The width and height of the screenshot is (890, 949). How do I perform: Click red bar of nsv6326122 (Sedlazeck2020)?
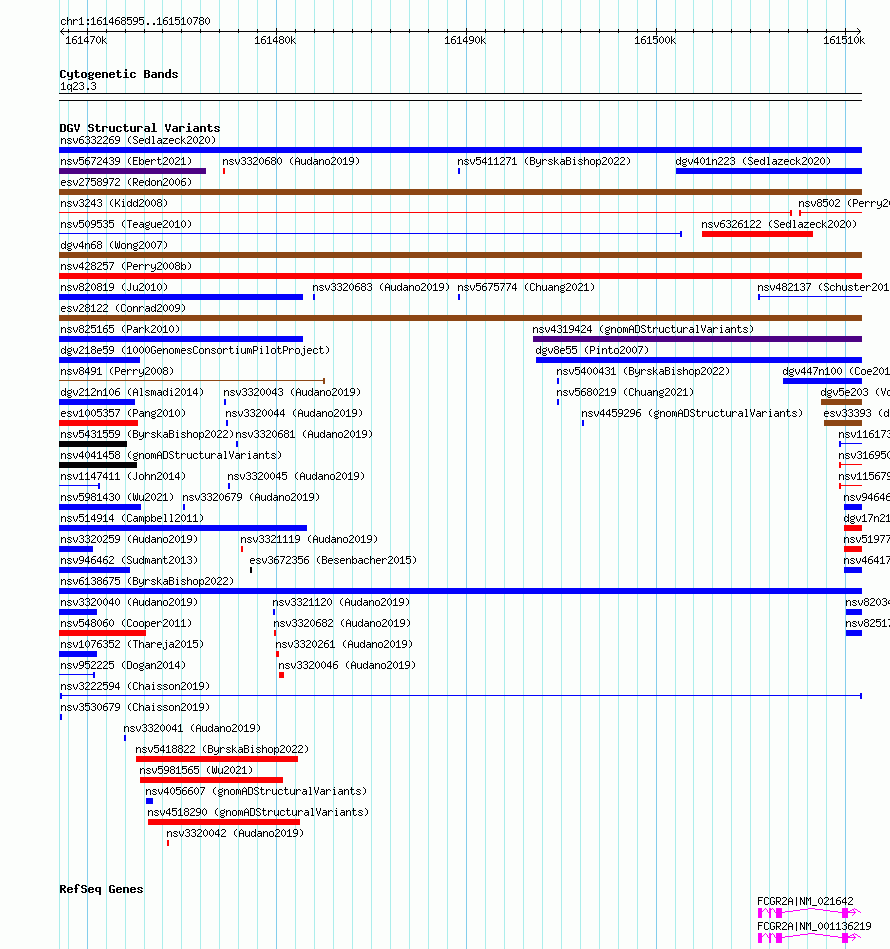click(x=757, y=234)
